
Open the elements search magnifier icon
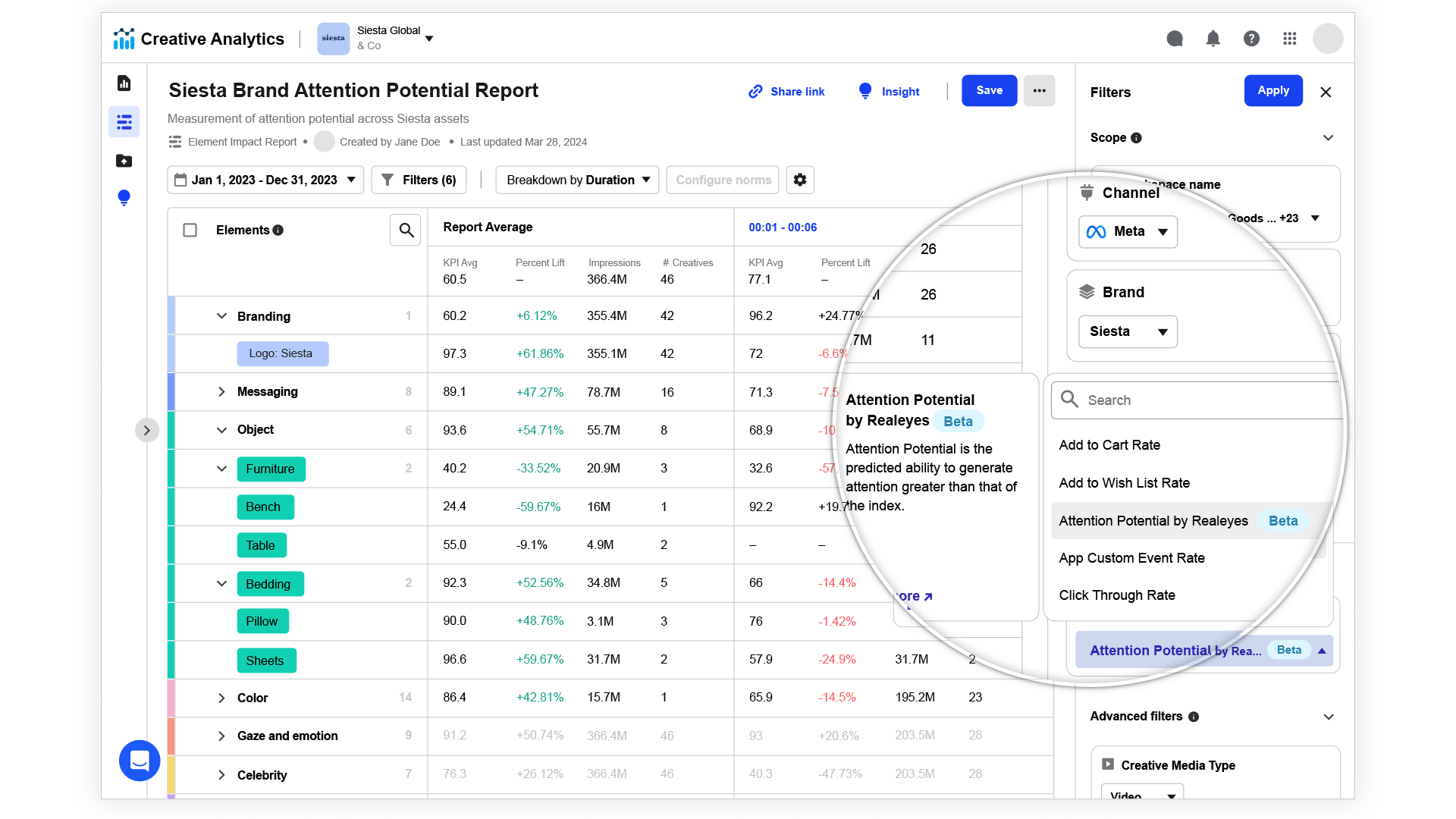pos(406,230)
